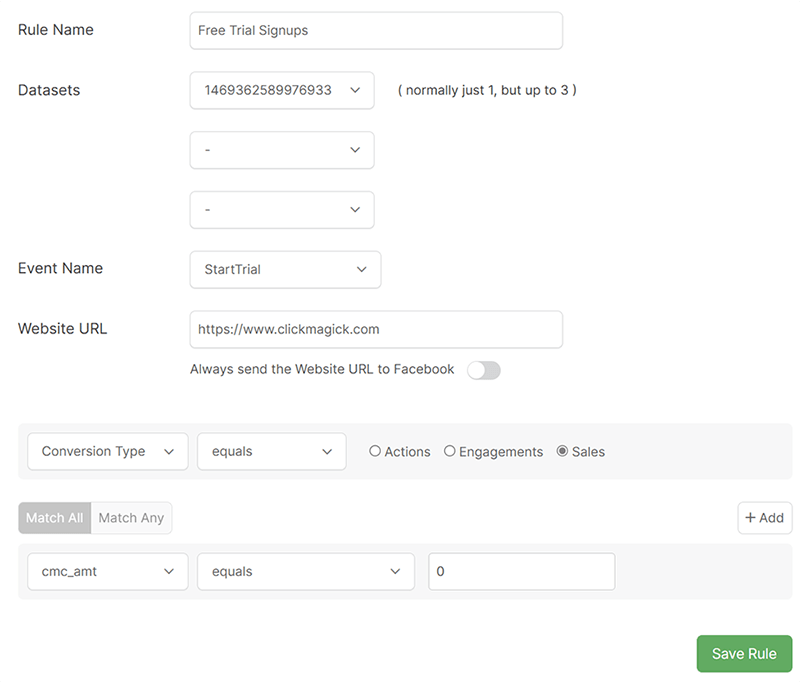Select the Engagements radio button
800x683 pixels.
pos(450,452)
